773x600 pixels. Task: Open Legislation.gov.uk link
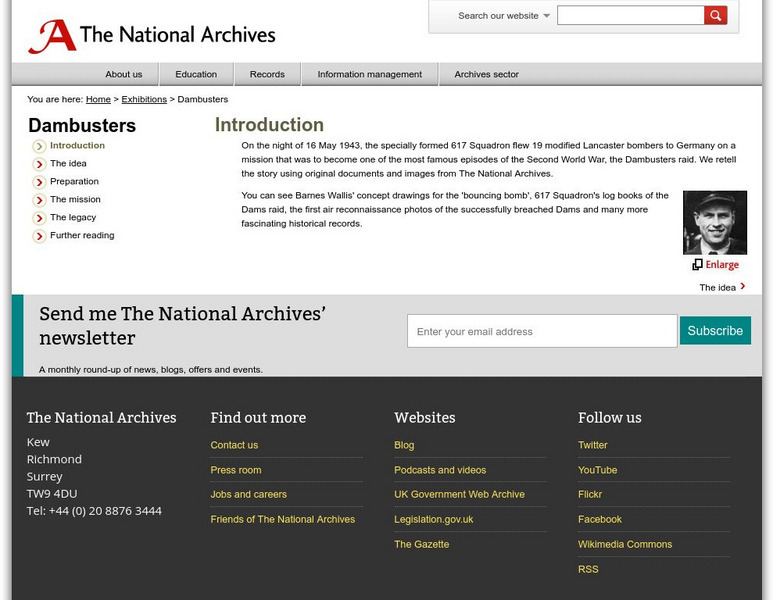(x=434, y=520)
